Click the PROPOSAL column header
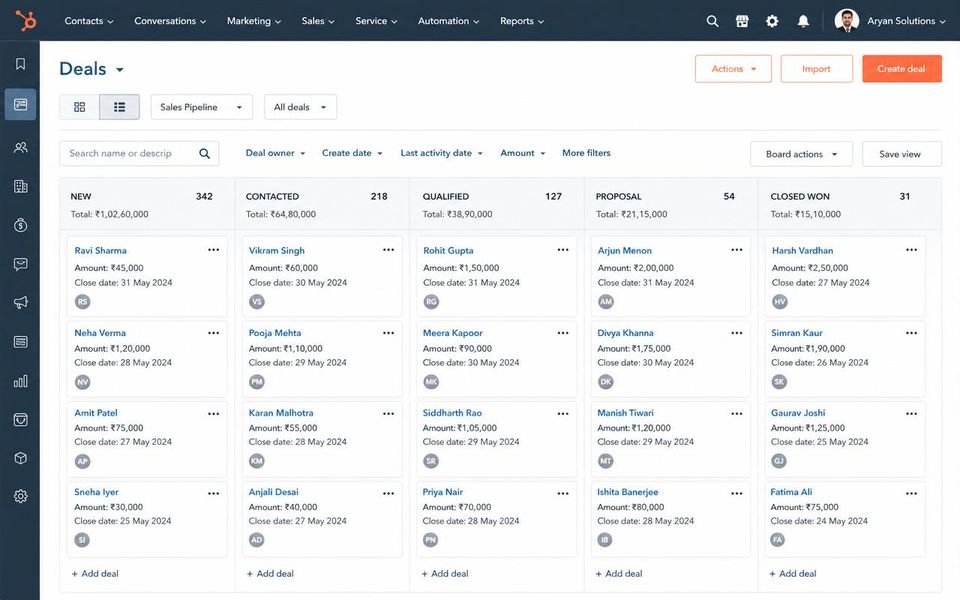This screenshot has height=600, width=960. (x=618, y=197)
